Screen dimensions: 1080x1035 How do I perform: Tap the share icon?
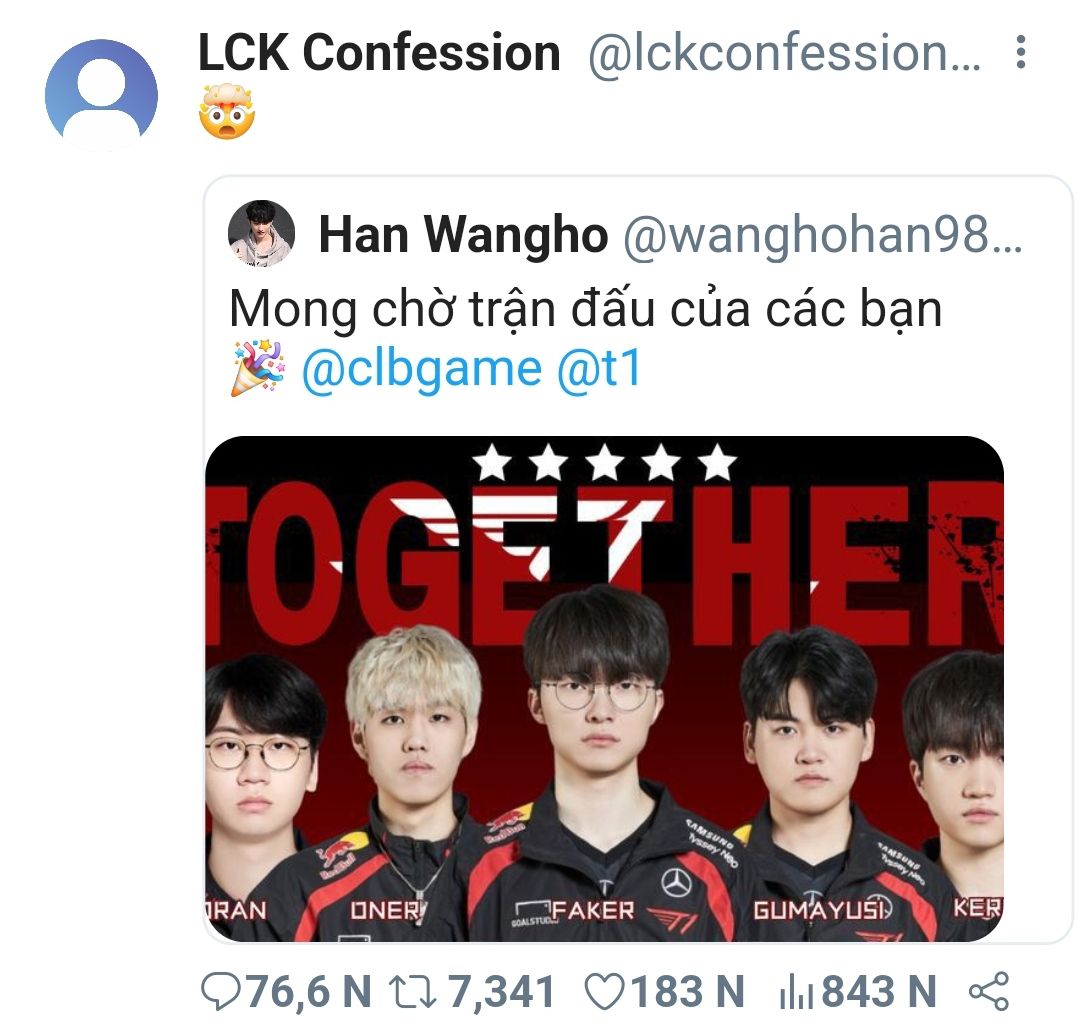click(989, 992)
